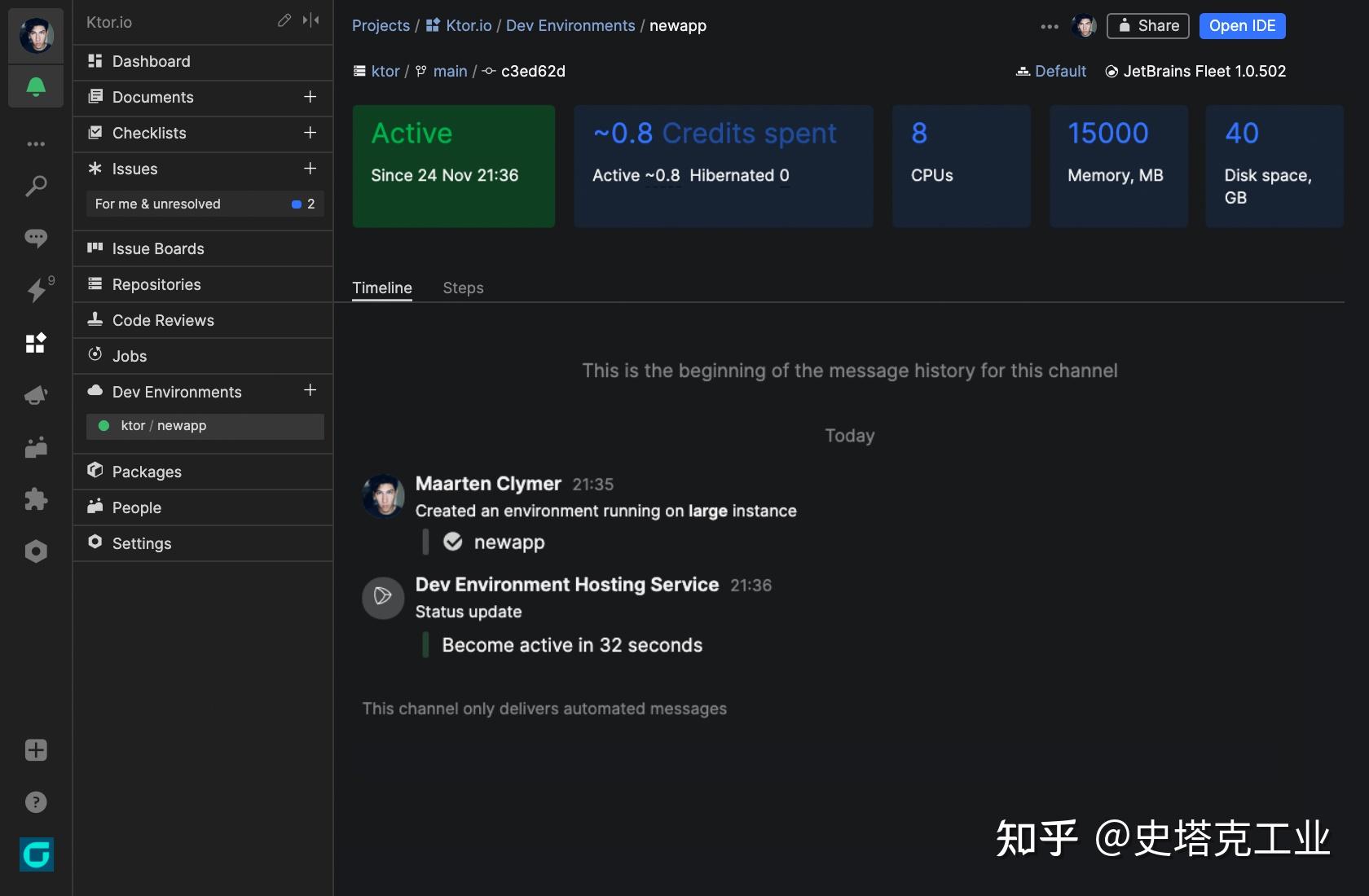This screenshot has width=1369, height=896.
Task: Click the Active status card
Action: tap(454, 166)
